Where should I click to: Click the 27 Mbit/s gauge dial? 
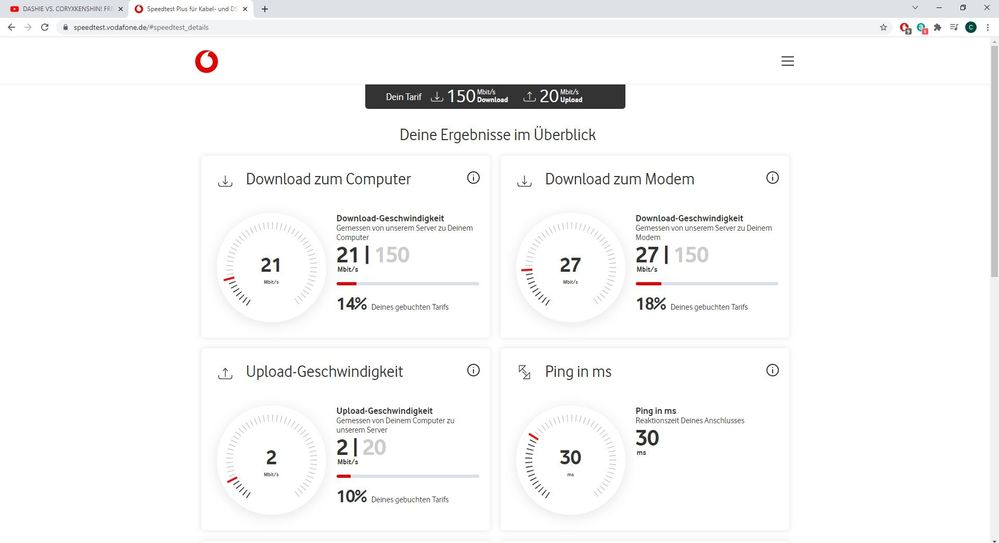[570, 267]
